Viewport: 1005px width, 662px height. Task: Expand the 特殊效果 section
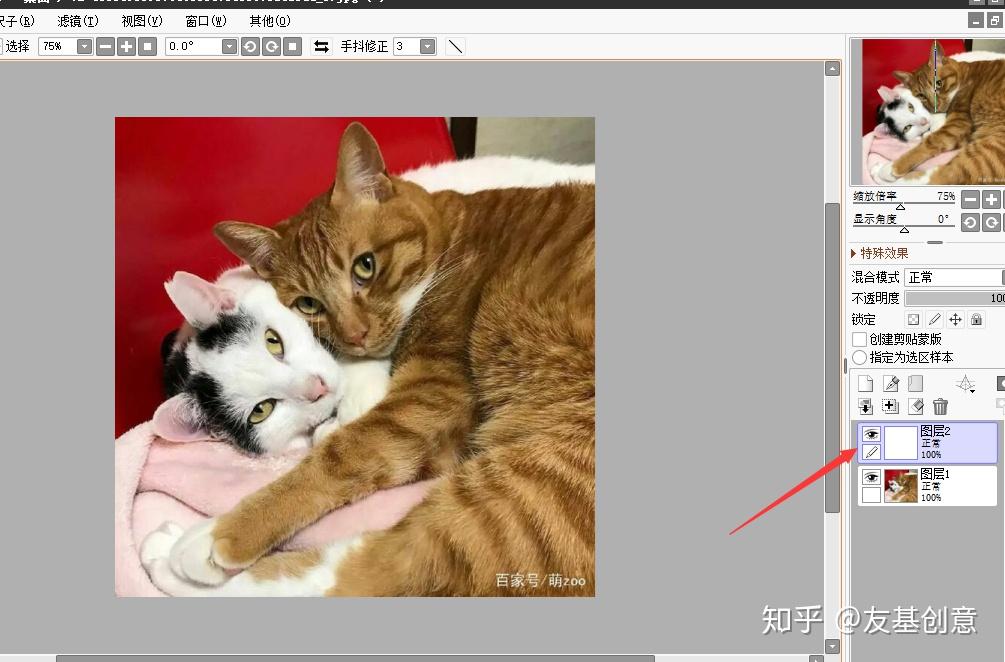879,253
